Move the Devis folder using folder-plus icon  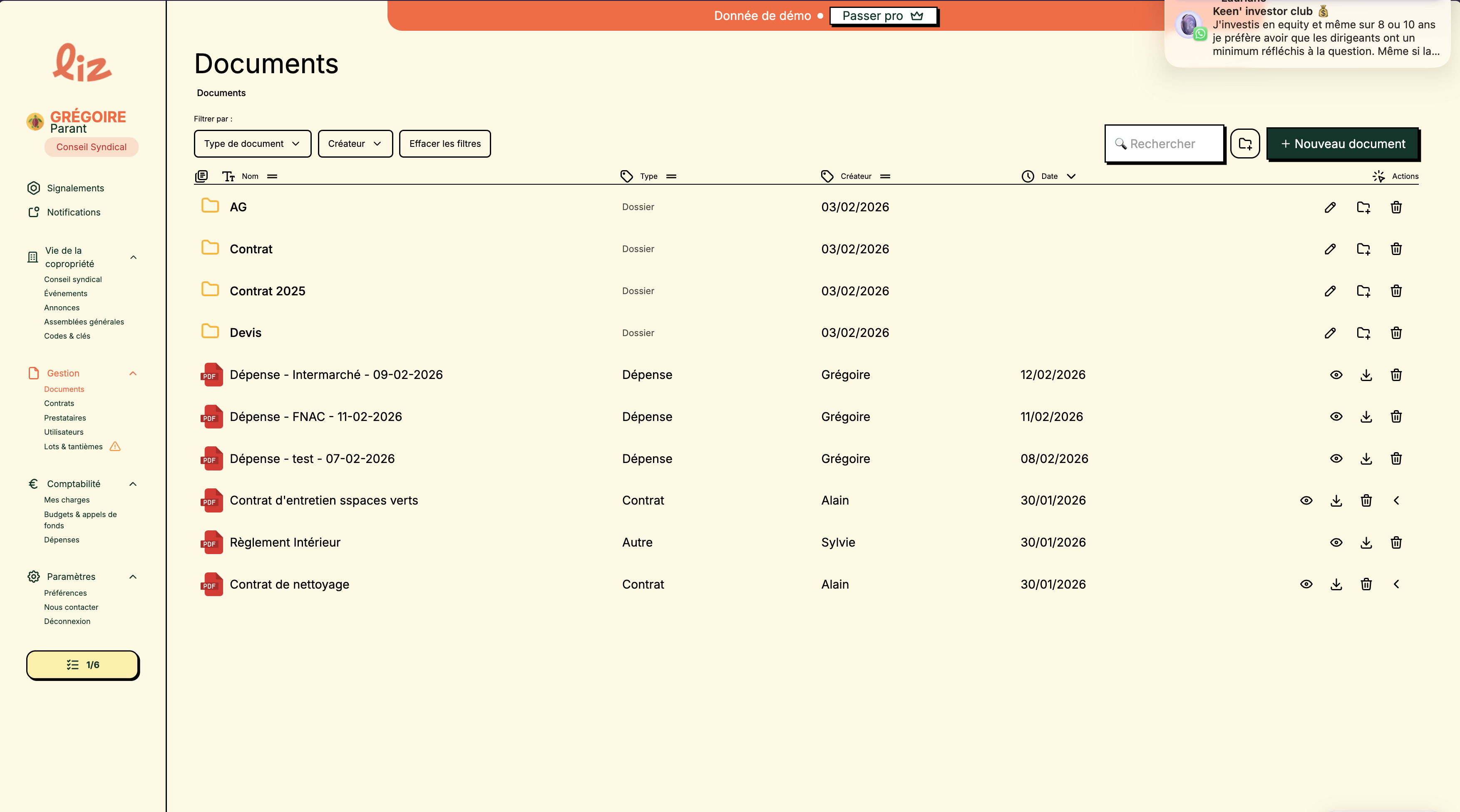tap(1363, 333)
